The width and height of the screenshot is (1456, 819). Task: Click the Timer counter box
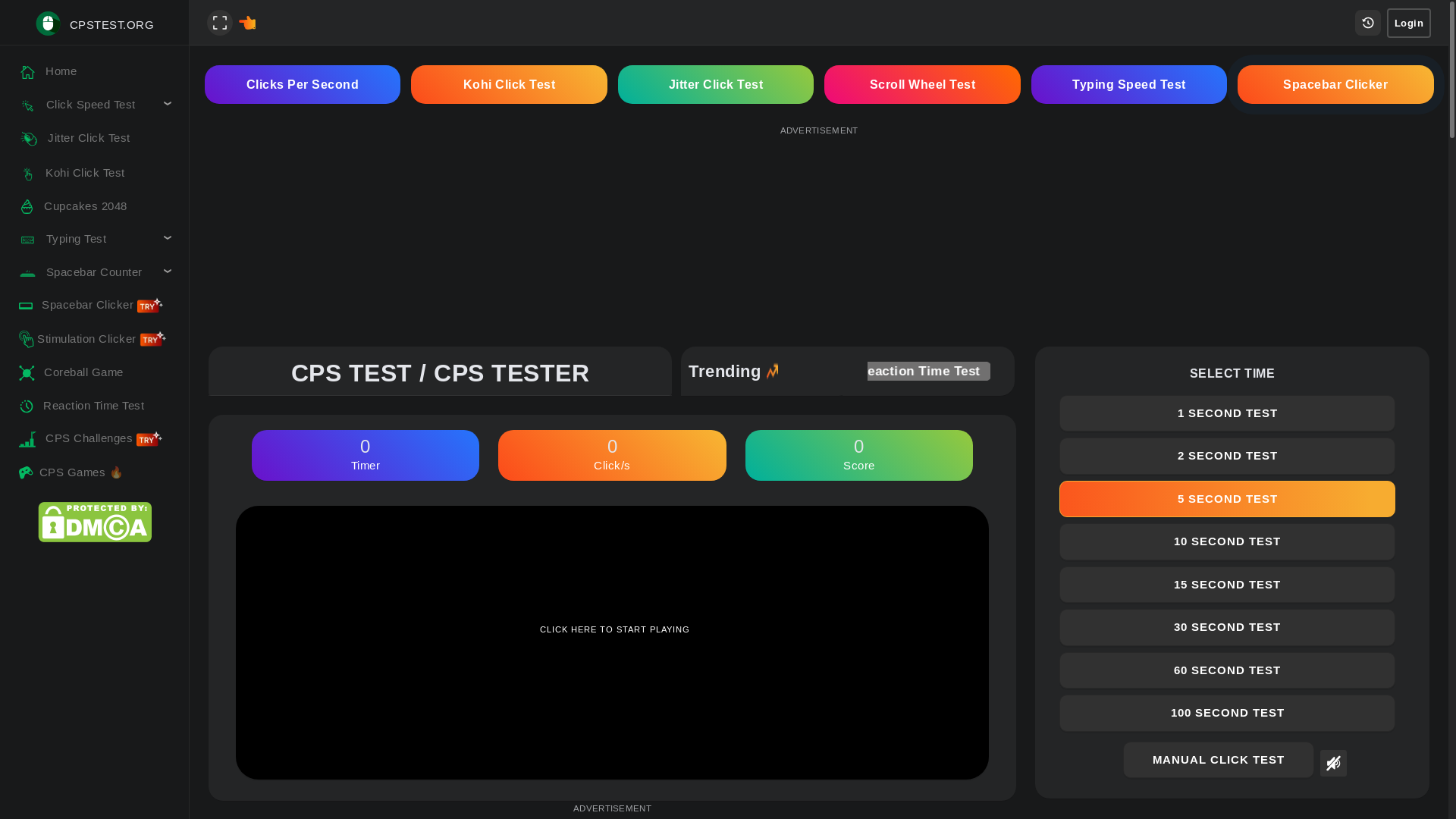(366, 455)
